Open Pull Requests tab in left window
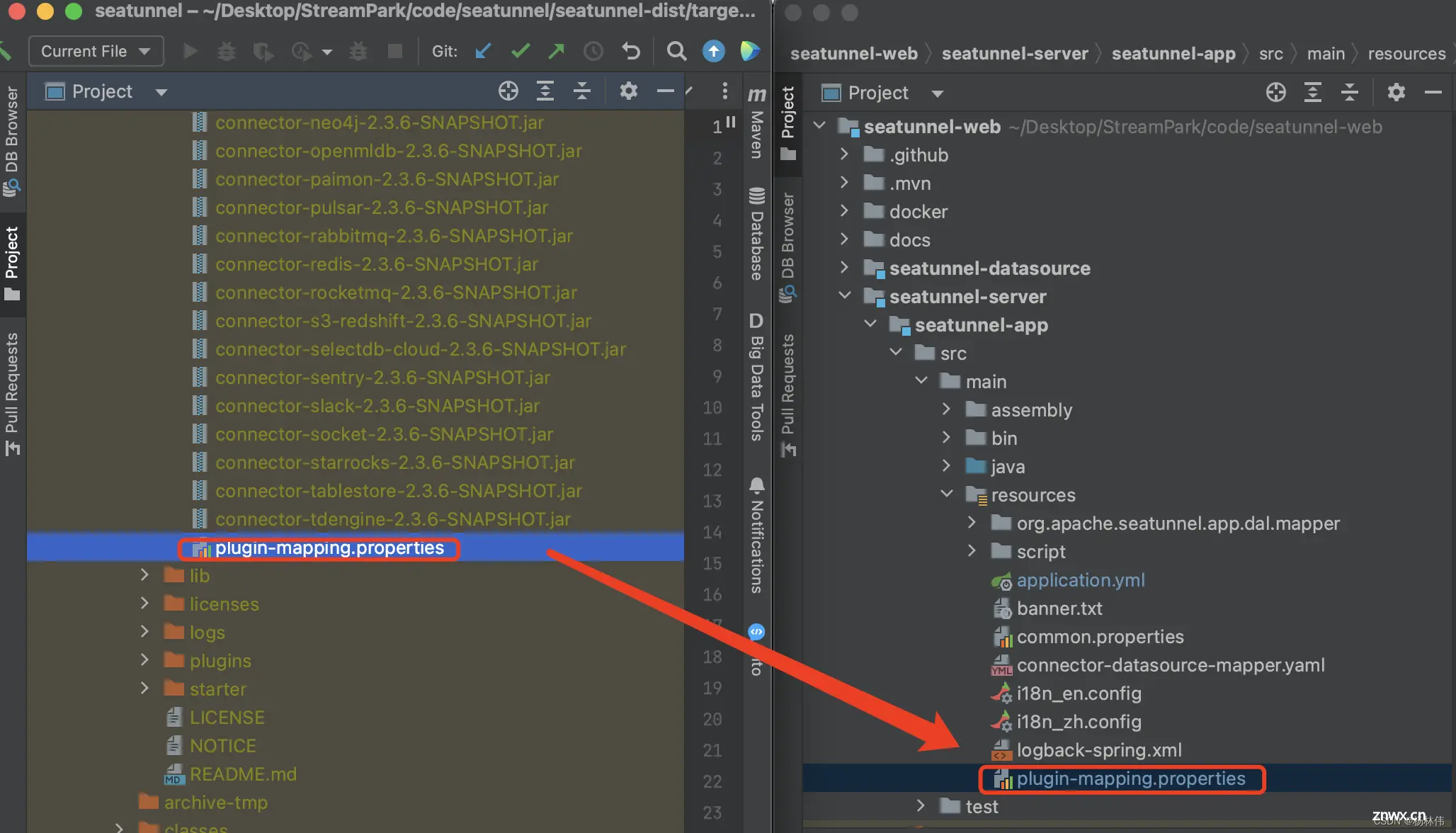The height and width of the screenshot is (833, 1456). [x=11, y=394]
